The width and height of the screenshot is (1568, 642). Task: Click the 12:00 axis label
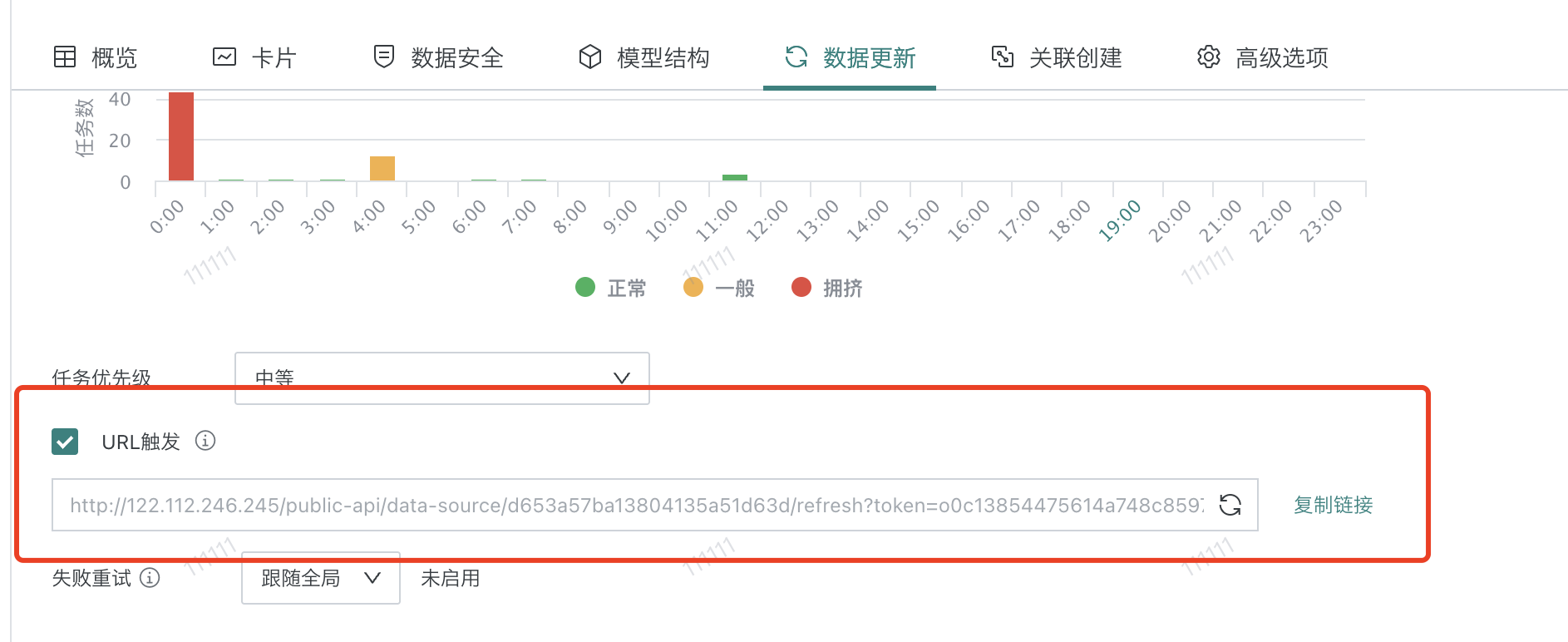(x=767, y=220)
